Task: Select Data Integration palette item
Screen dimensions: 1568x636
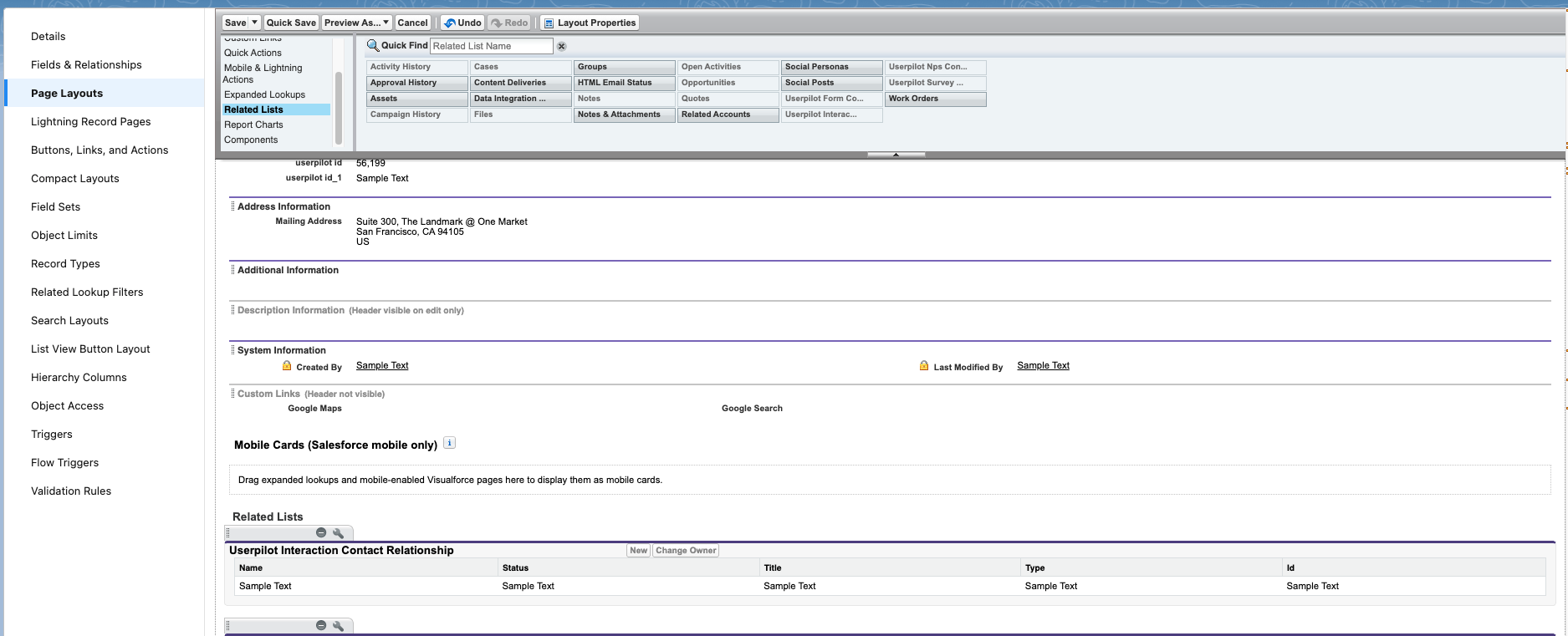Action: 521,99
